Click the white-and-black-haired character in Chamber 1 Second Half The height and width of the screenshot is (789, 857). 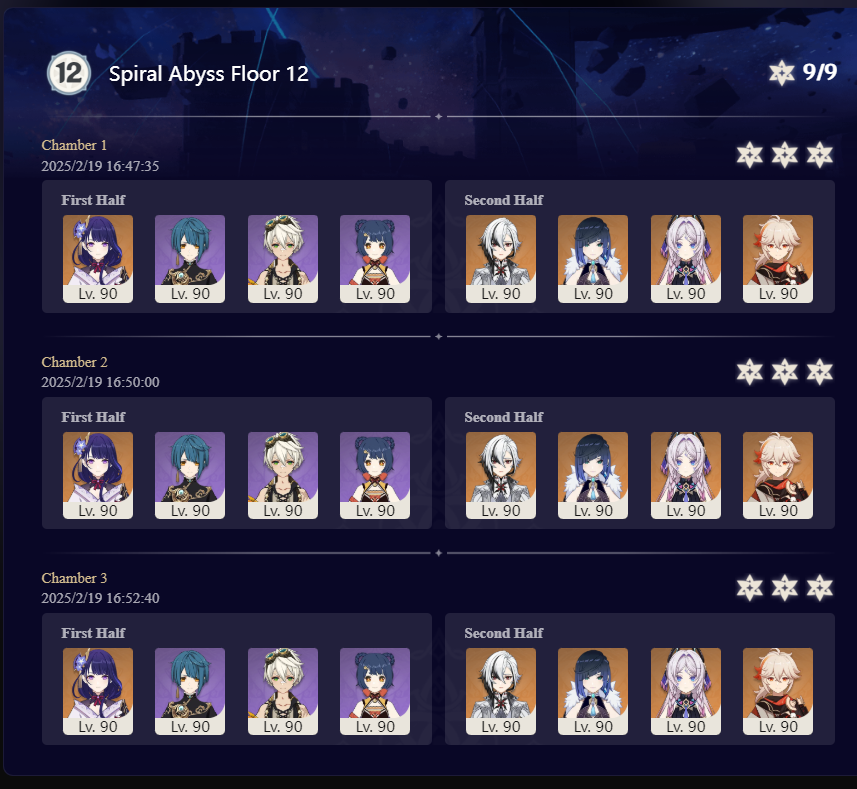coord(501,258)
